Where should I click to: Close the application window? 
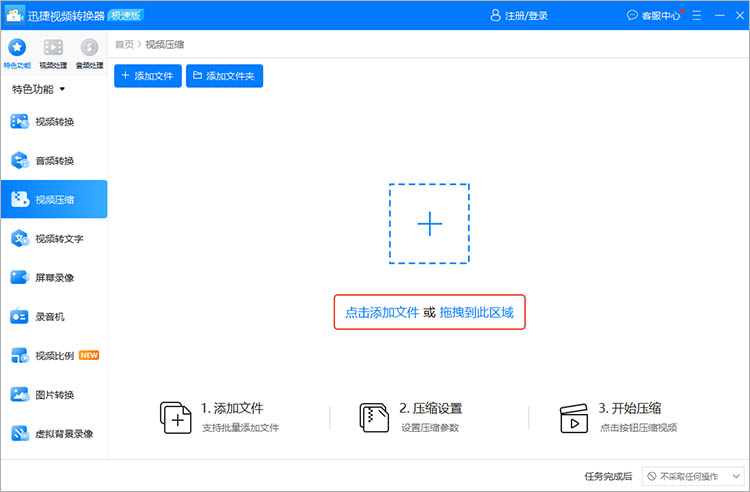coord(739,15)
